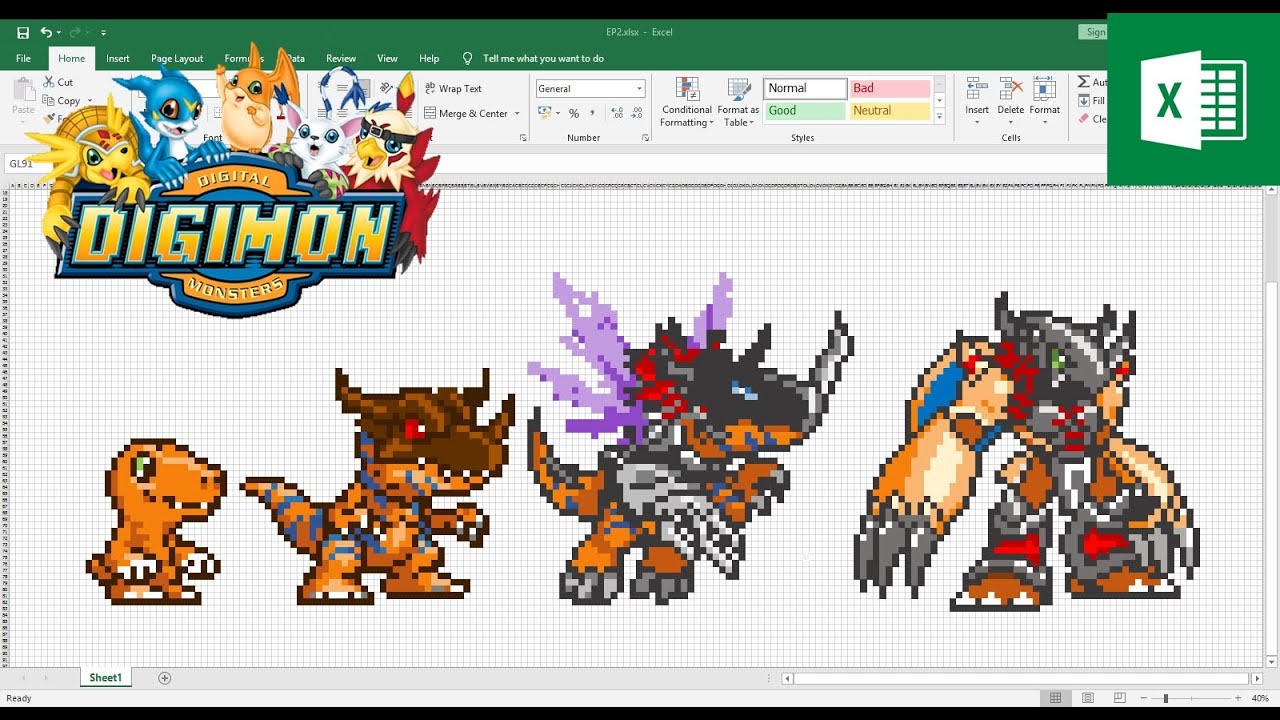The width and height of the screenshot is (1280, 720).
Task: Click the Clear eraser icon
Action: (1084, 119)
